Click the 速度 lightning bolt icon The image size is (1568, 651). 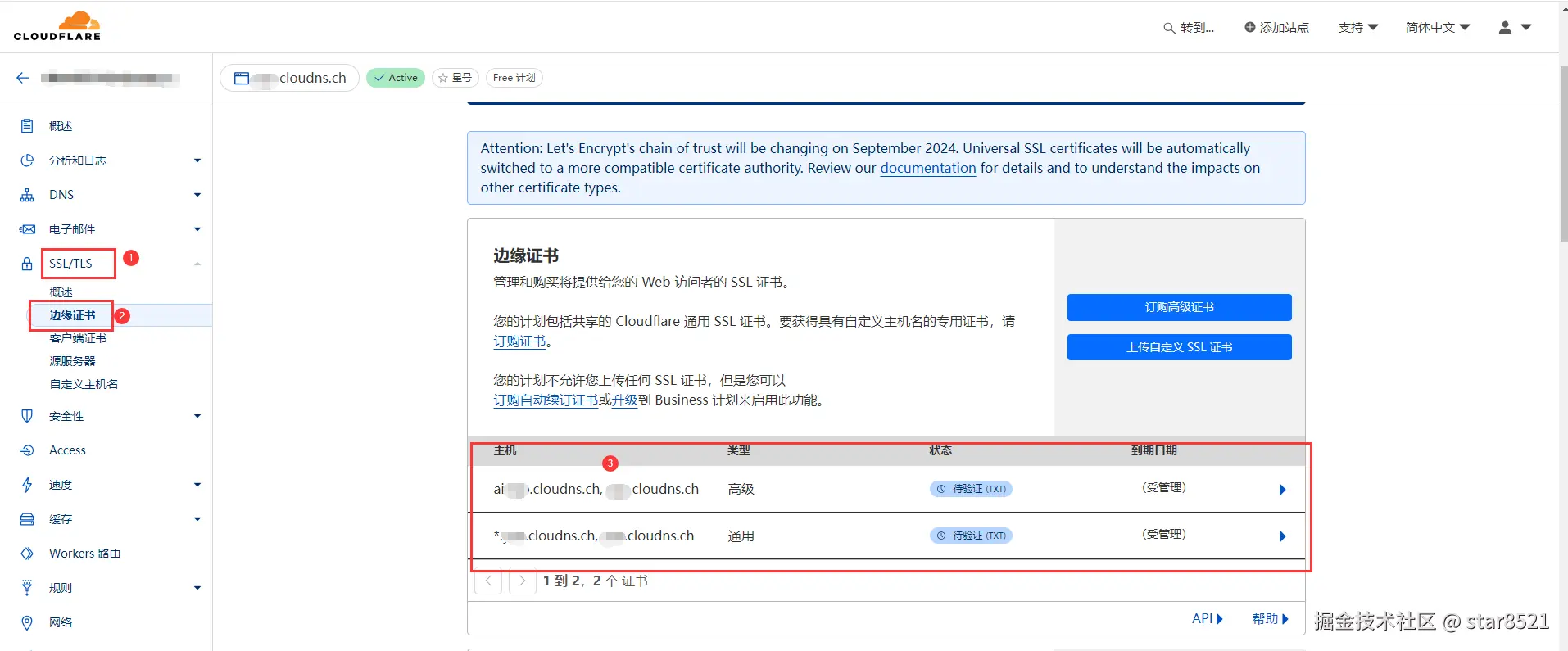(27, 485)
